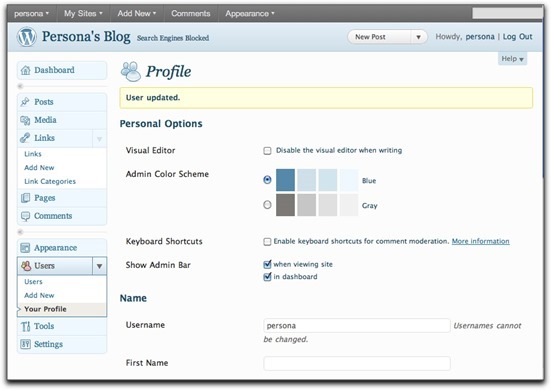This screenshot has height=390, width=551.
Task: Click the Settings icon in sidebar
Action: coord(25,344)
